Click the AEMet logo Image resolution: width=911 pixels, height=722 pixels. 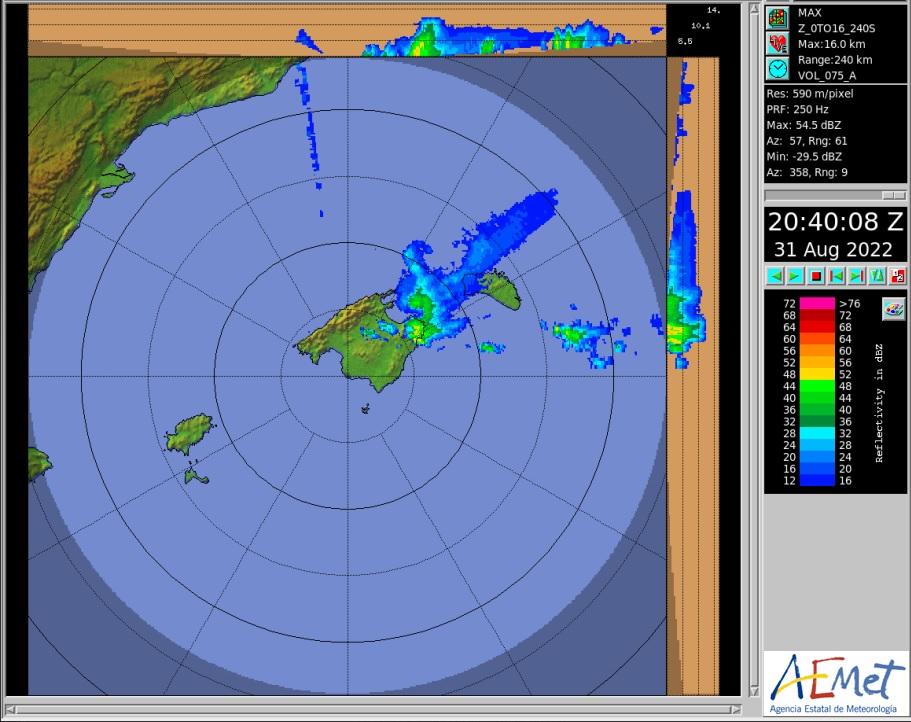[836, 683]
